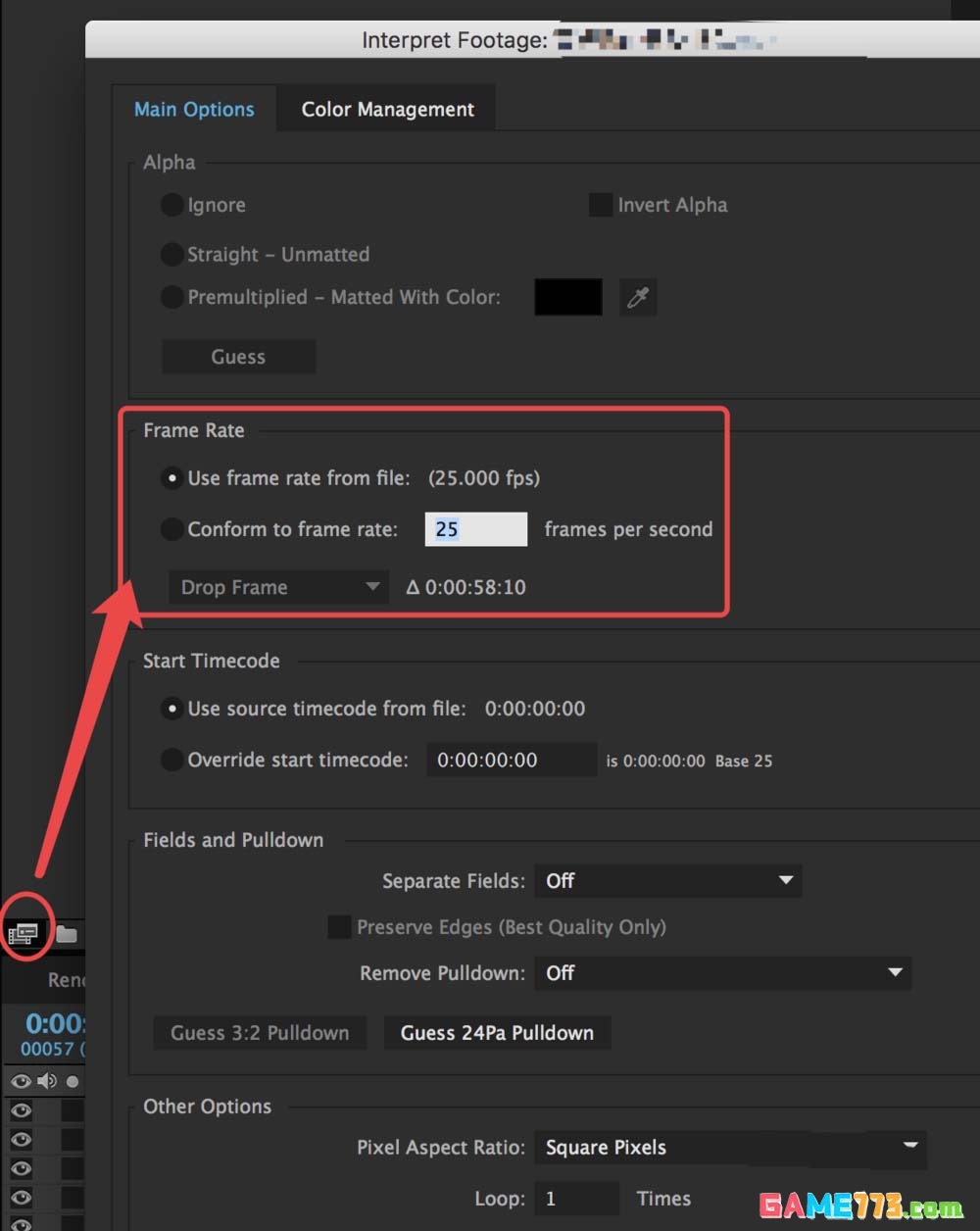980x1231 pixels.
Task: Select Straight - Unmatted alpha option
Action: 171,254
